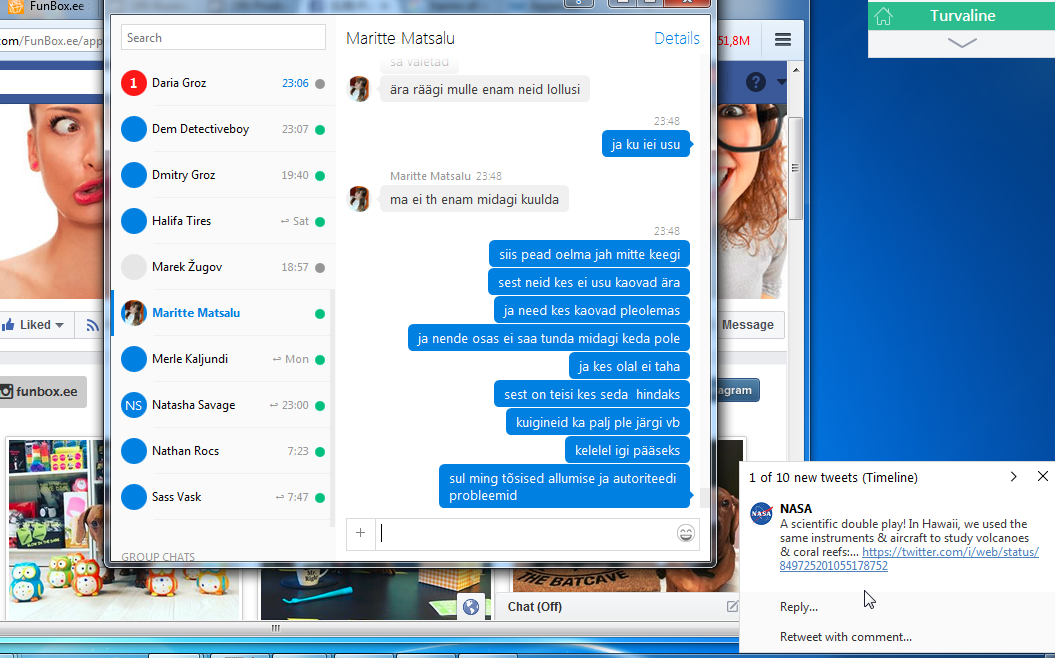
Task: Open the Nathan Rocs conversation
Action: 223,451
